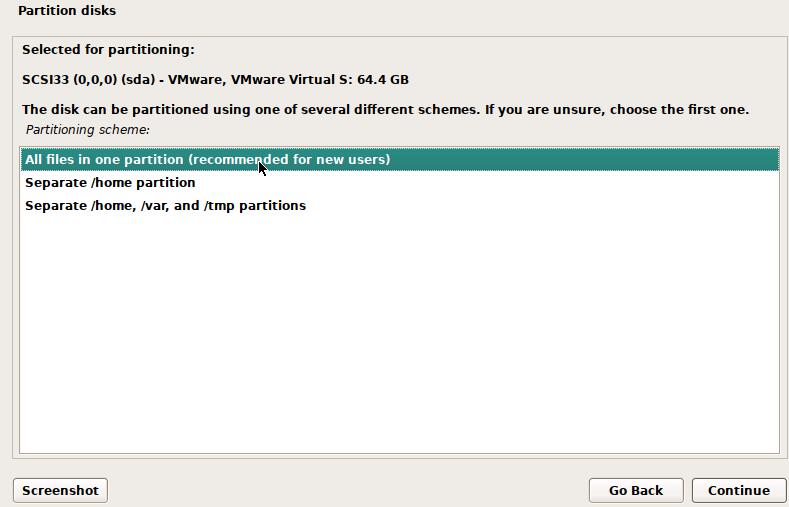
Task: Click the Partition disks heading
Action: pyautogui.click(x=66, y=11)
